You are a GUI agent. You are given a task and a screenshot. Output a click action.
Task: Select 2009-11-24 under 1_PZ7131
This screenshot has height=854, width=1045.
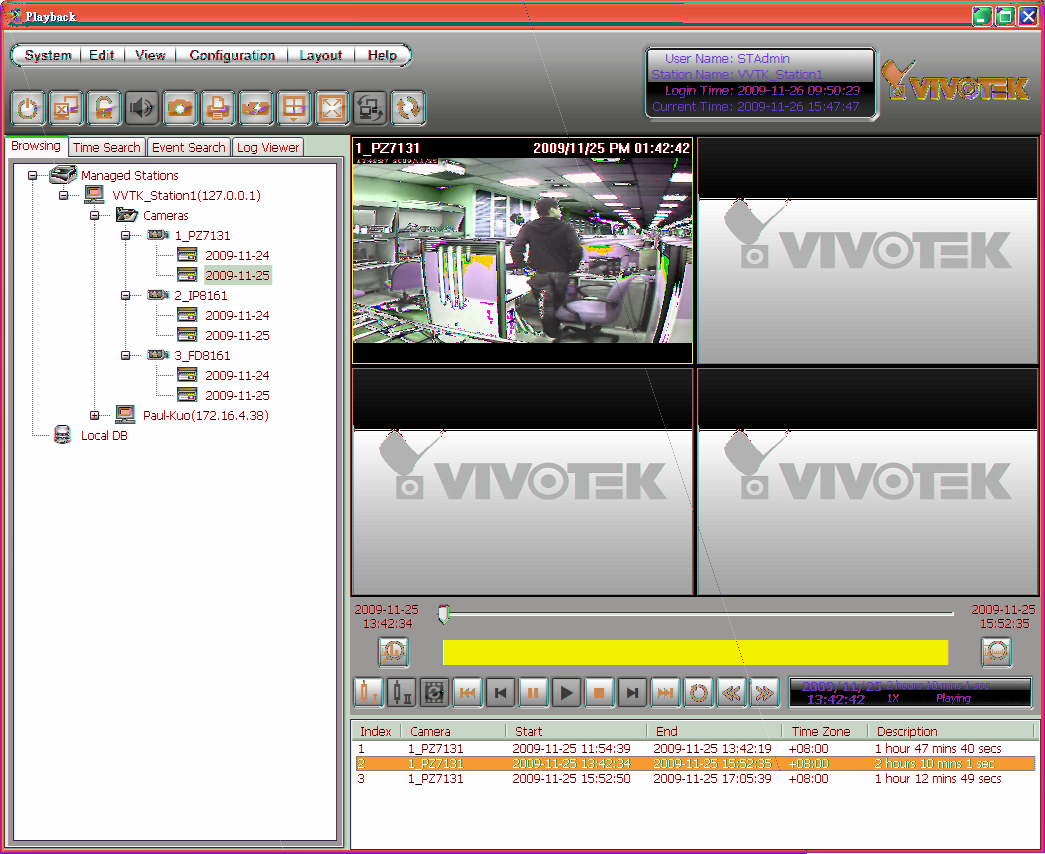pyautogui.click(x=237, y=255)
